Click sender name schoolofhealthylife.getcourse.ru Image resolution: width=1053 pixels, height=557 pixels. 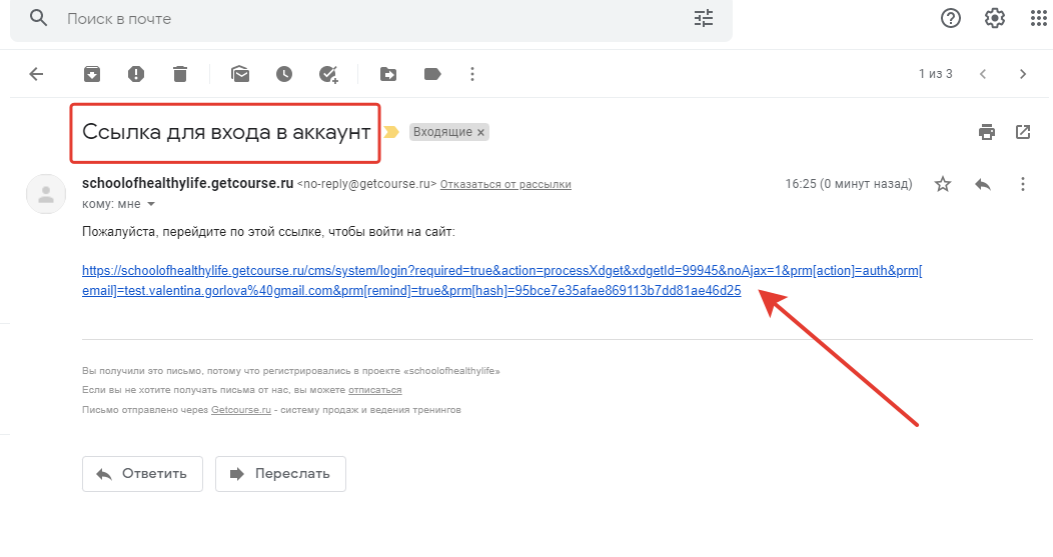pos(188,183)
